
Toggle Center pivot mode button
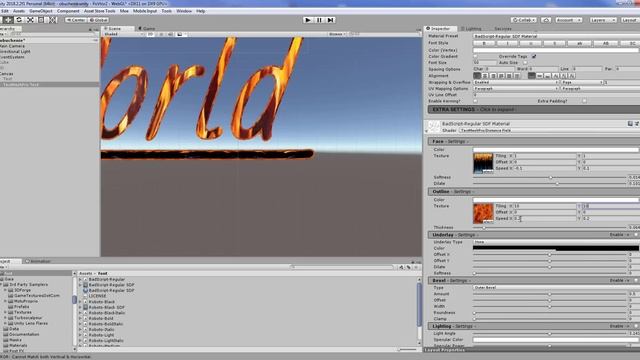[76, 20]
